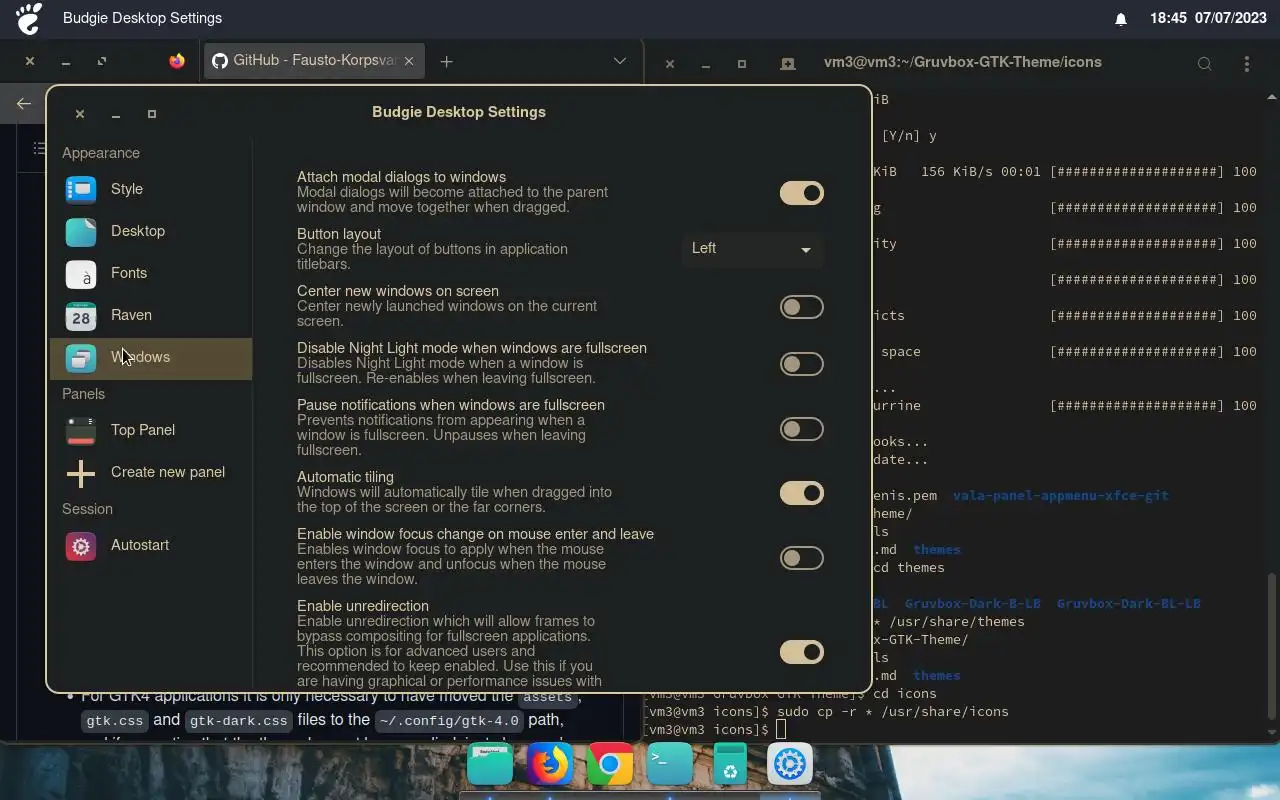Select the pinned Firefox tab icon
1280x800 pixels.
point(177,61)
